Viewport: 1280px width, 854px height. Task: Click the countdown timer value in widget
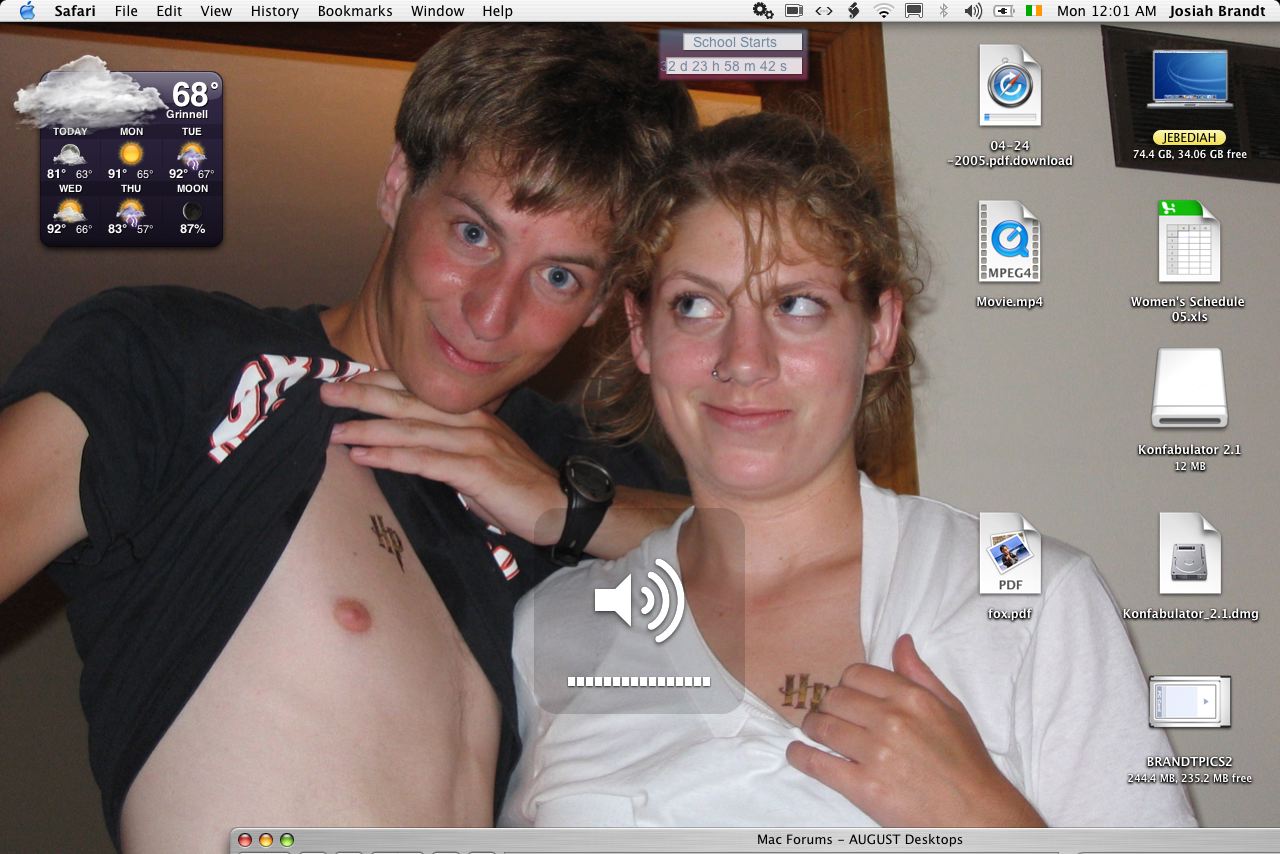tap(734, 66)
